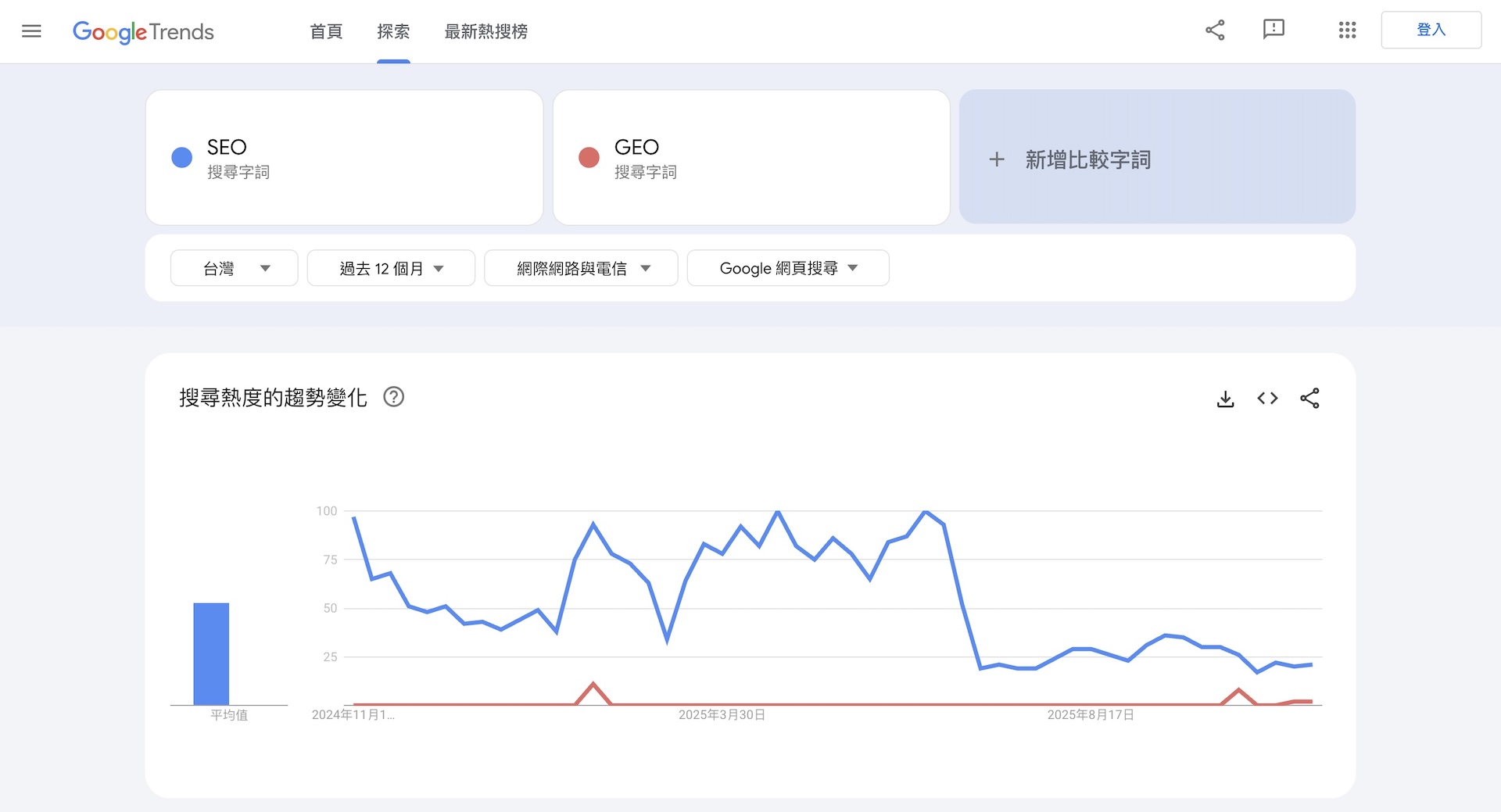This screenshot has height=812, width=1501.
Task: Open the Google apps grid
Action: pyautogui.click(x=1347, y=30)
